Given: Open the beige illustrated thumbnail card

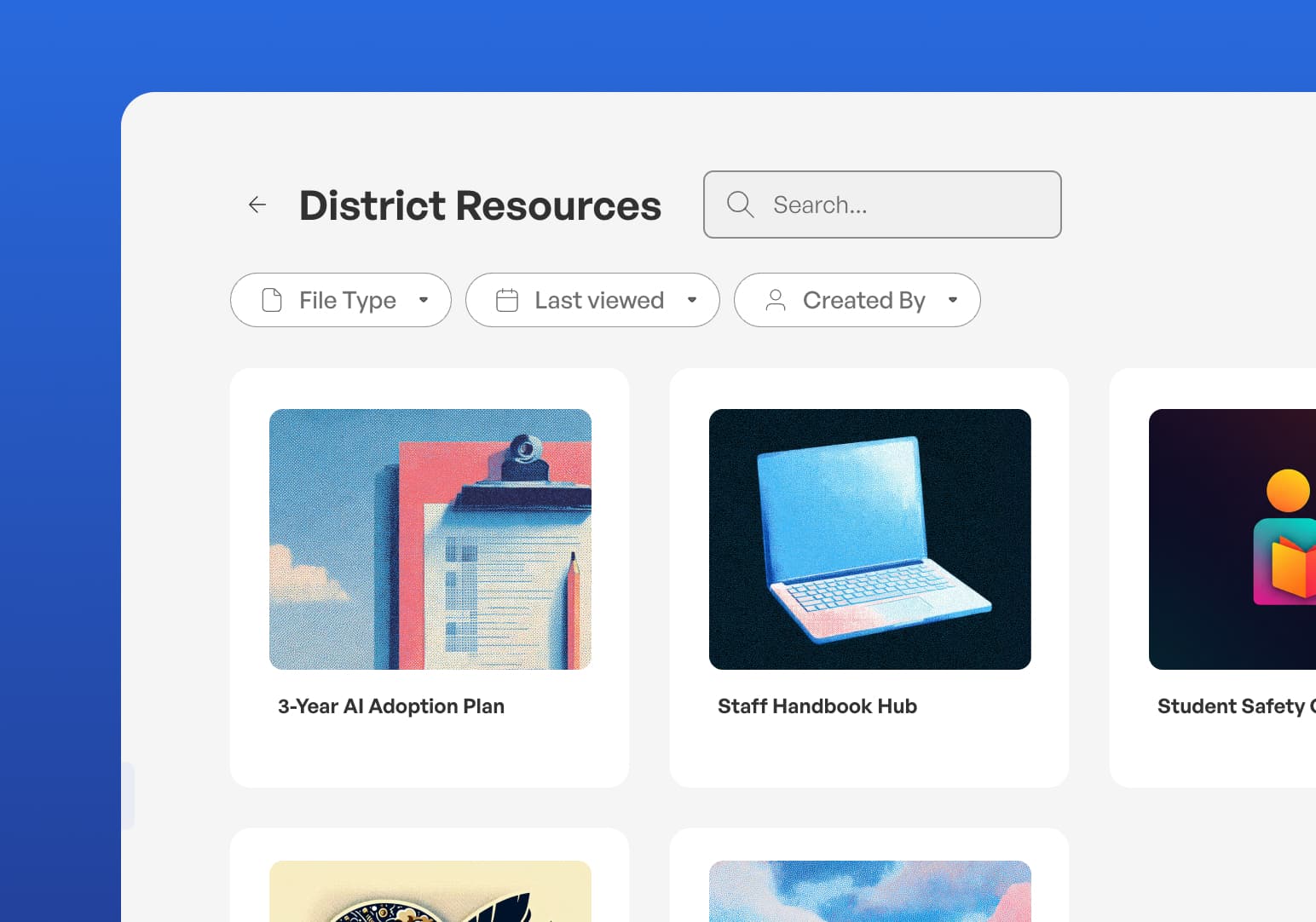Looking at the screenshot, I should (430, 891).
